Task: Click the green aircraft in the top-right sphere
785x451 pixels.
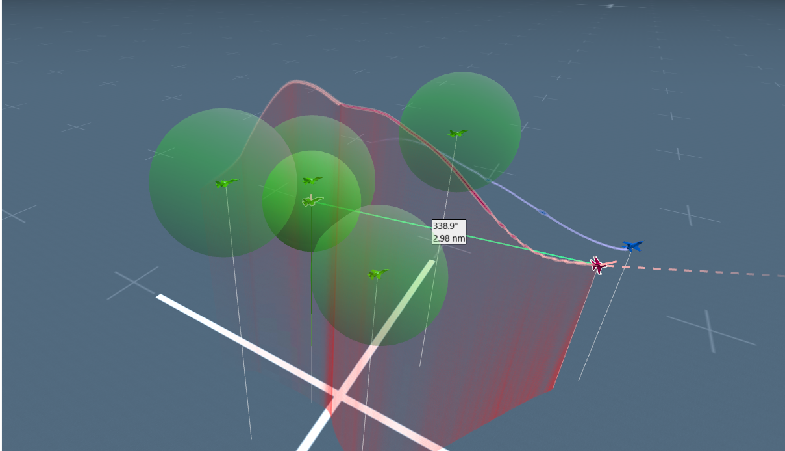Action: tap(457, 133)
